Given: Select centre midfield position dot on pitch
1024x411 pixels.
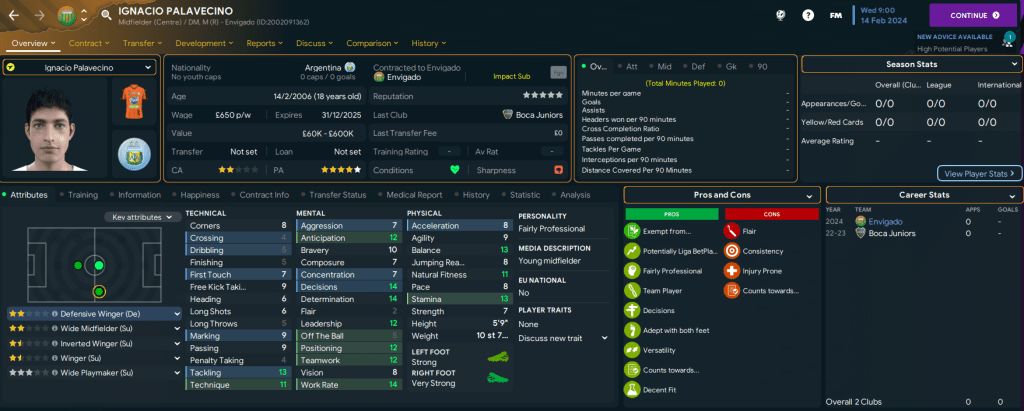Looking at the screenshot, I should [97, 265].
